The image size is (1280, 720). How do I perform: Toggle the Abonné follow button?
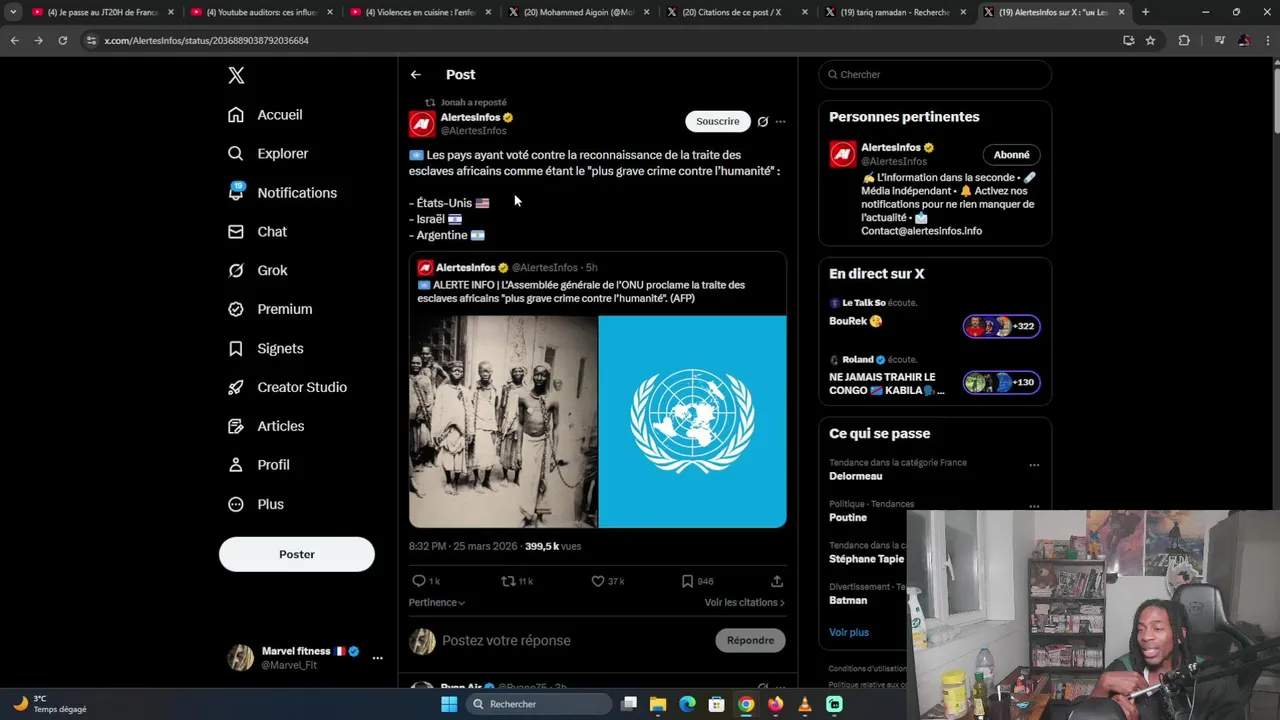pyautogui.click(x=1012, y=155)
